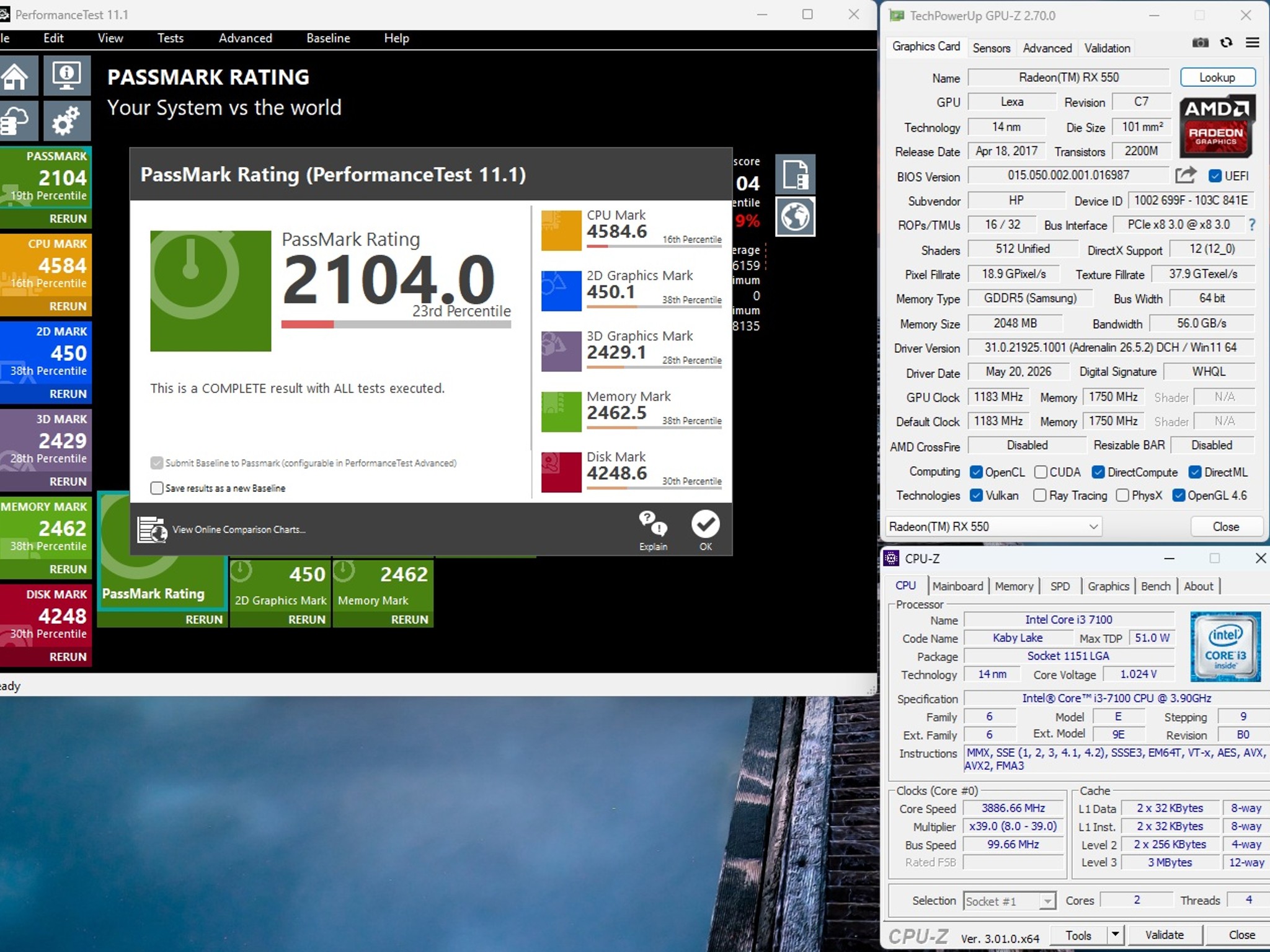
Task: Click the purple 3D Graphics Mark icon
Action: (x=561, y=351)
